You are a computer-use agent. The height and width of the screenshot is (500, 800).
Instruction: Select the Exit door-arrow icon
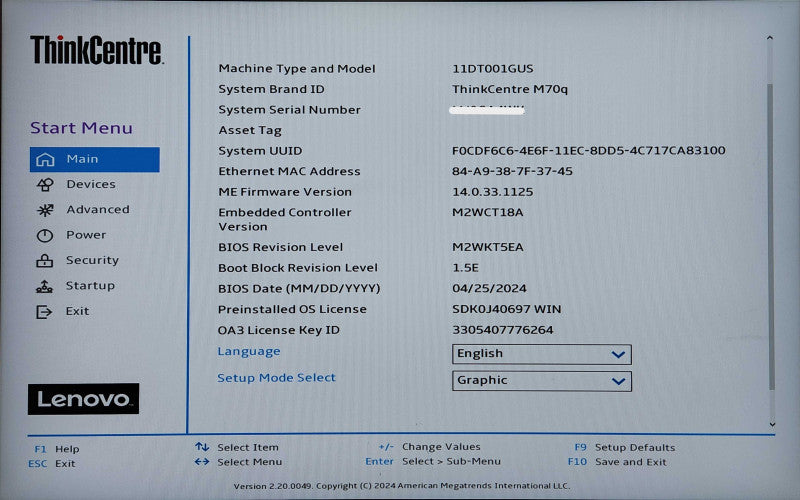coord(44,312)
